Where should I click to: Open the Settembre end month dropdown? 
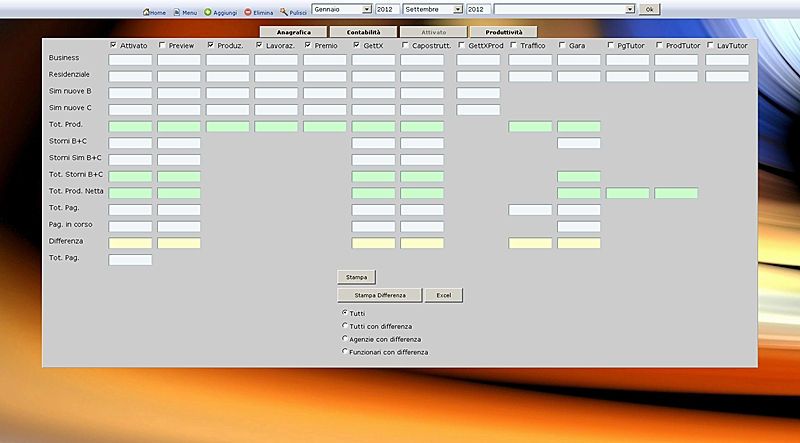[433, 9]
